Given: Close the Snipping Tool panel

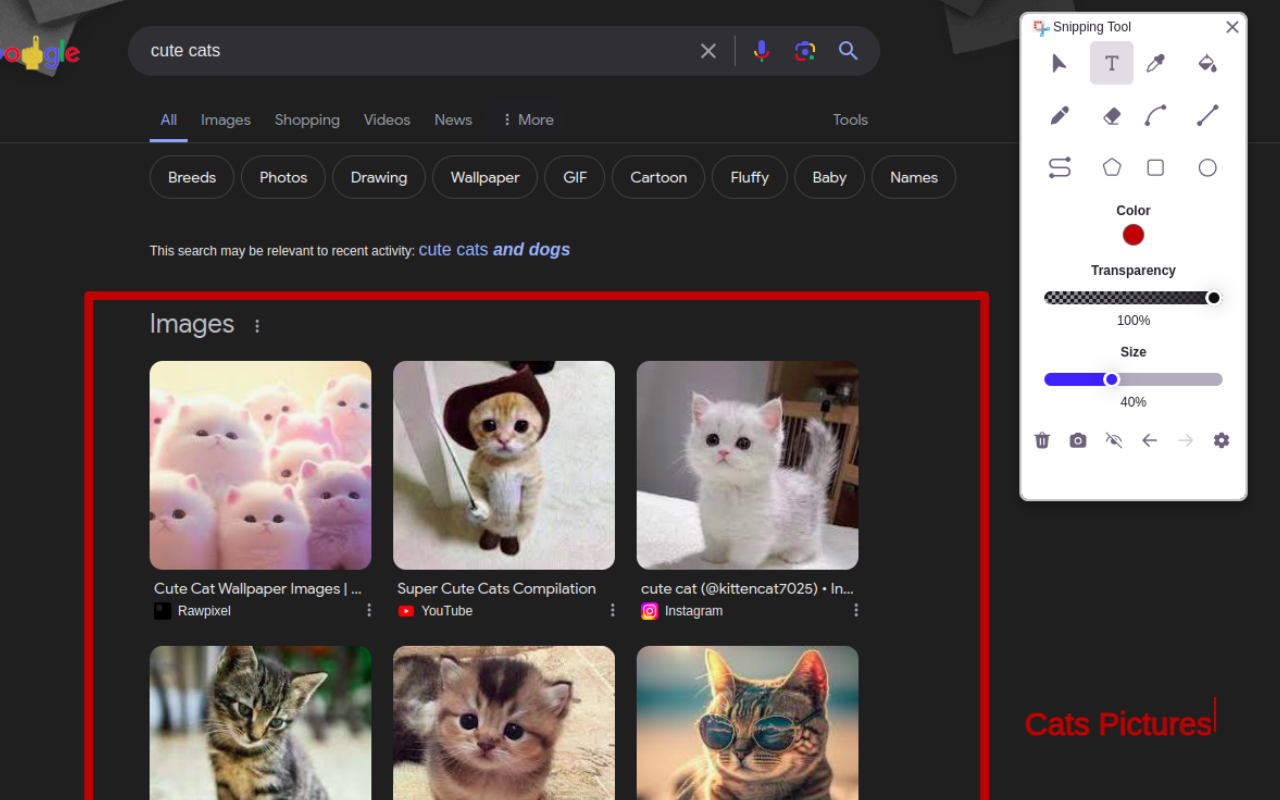Looking at the screenshot, I should coord(1232,27).
